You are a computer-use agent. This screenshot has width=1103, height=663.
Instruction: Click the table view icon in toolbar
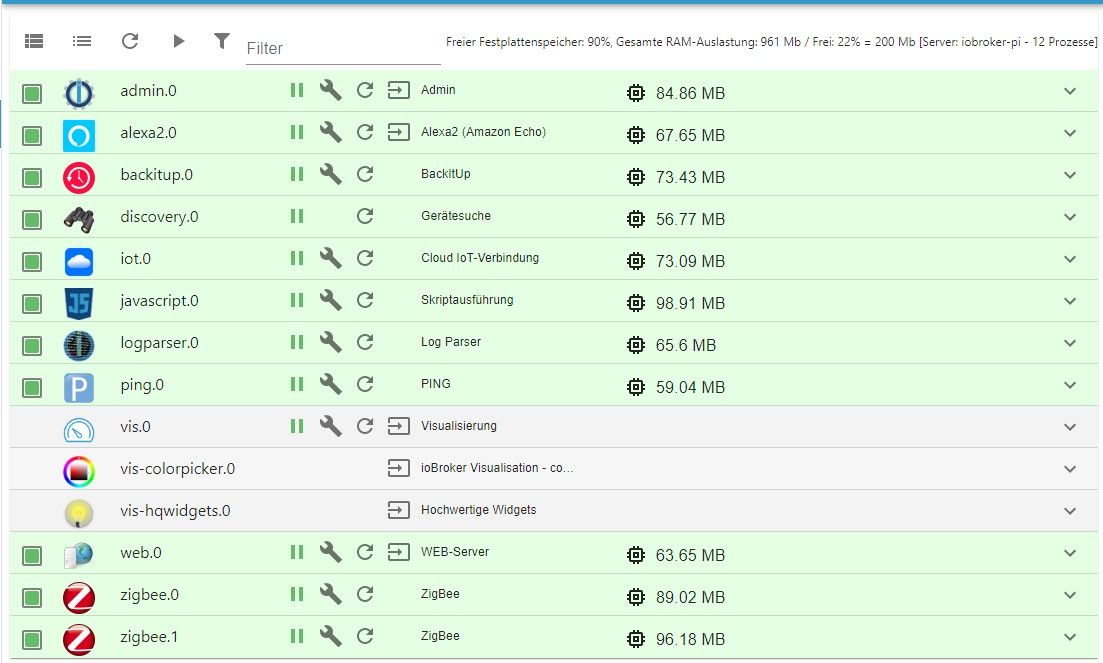click(34, 41)
